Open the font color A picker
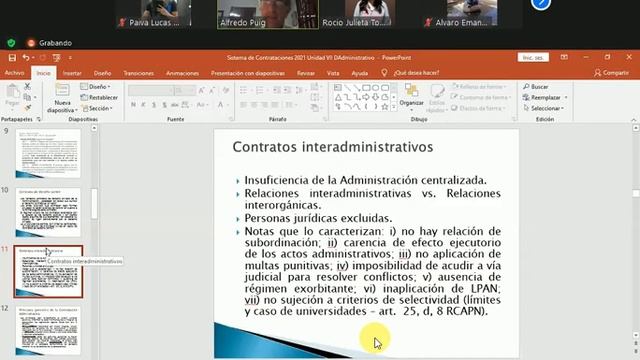The width and height of the screenshot is (640, 360). click(x=220, y=105)
